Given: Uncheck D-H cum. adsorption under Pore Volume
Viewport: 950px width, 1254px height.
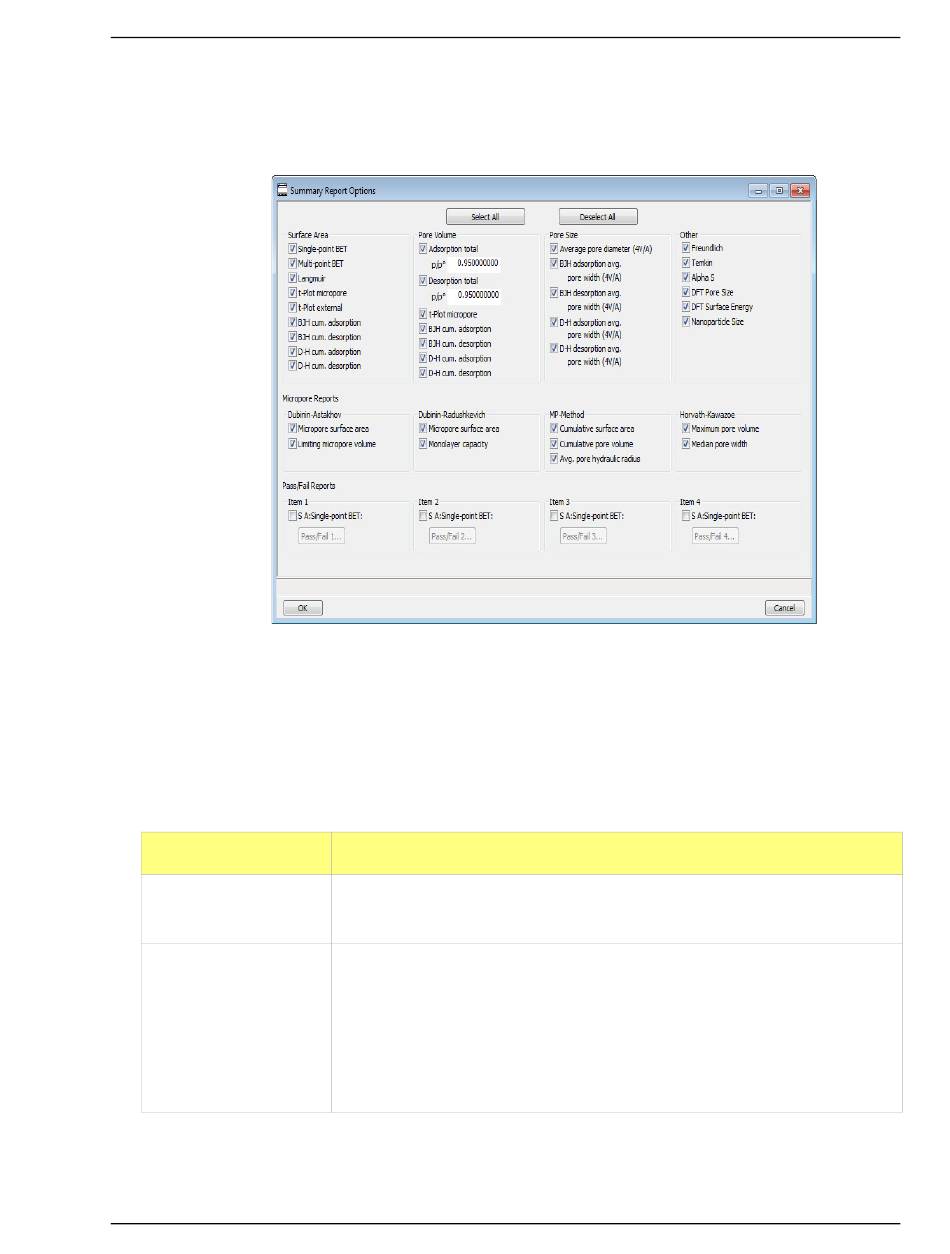Looking at the screenshot, I should click(x=423, y=358).
